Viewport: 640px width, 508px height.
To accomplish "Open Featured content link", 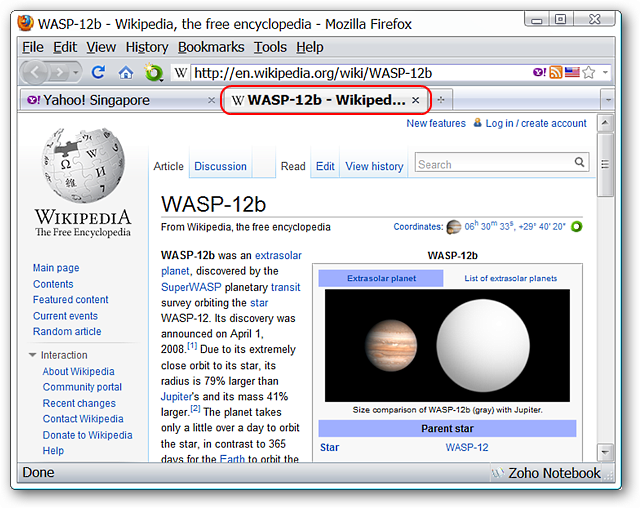I will tap(71, 300).
